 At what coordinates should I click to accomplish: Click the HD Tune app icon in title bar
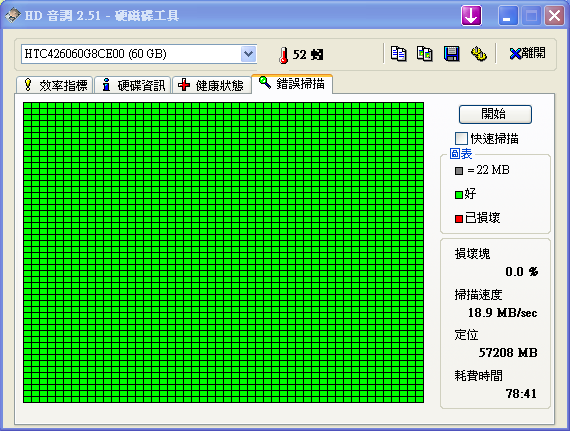pyautogui.click(x=13, y=15)
